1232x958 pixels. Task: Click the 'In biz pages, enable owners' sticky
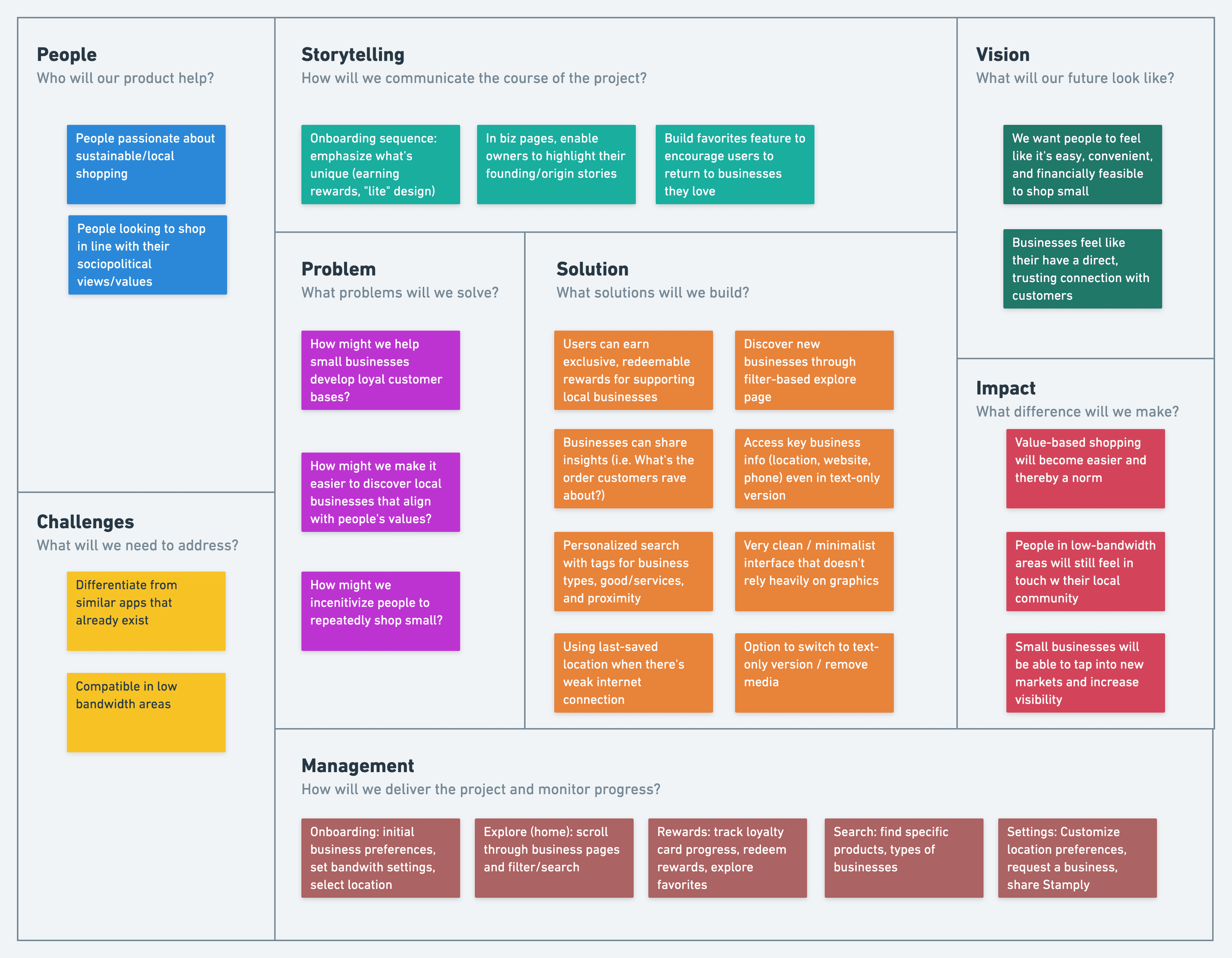(x=556, y=164)
